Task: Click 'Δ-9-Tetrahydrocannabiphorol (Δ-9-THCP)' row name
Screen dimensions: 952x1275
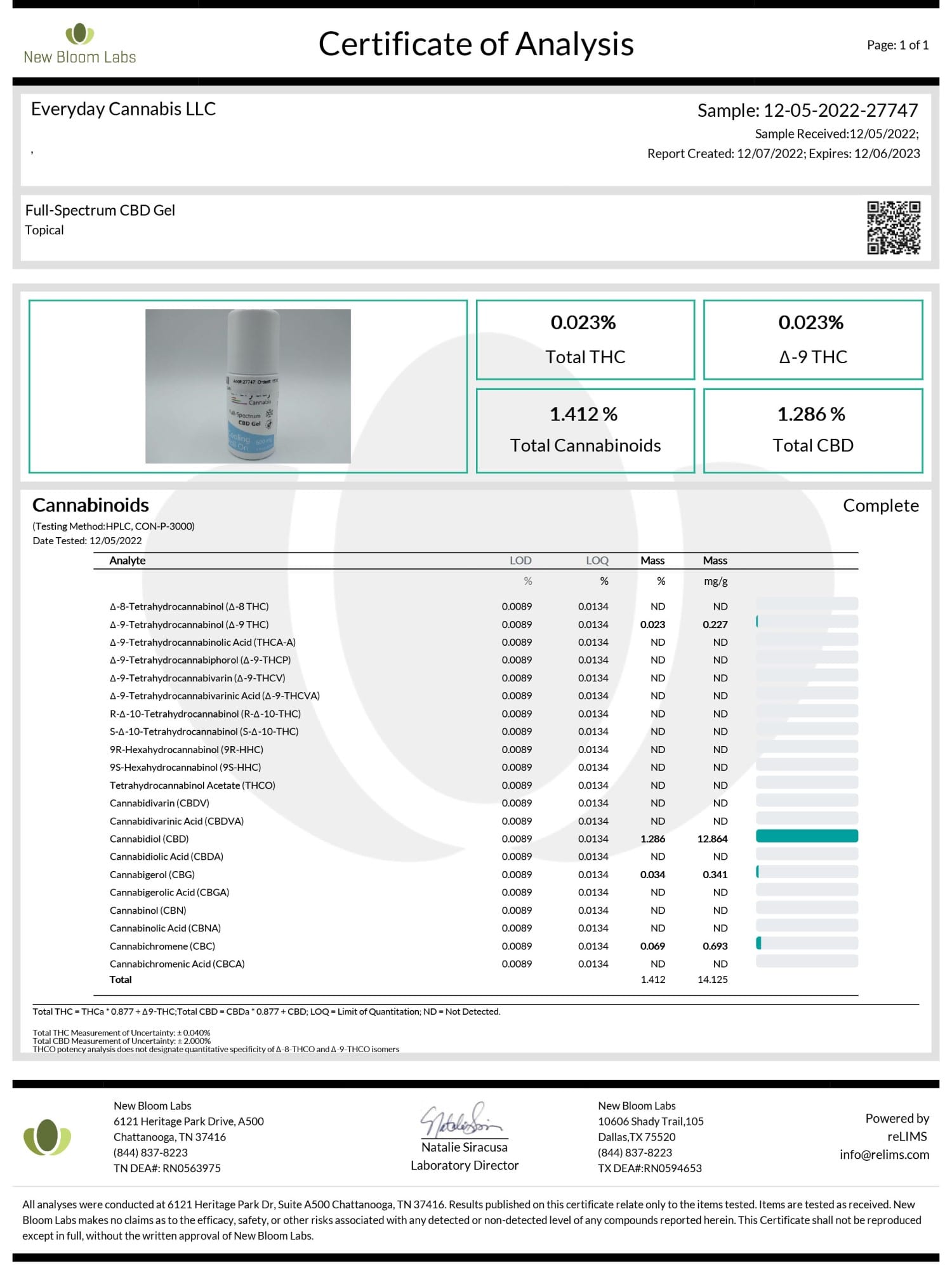Action: [x=200, y=660]
